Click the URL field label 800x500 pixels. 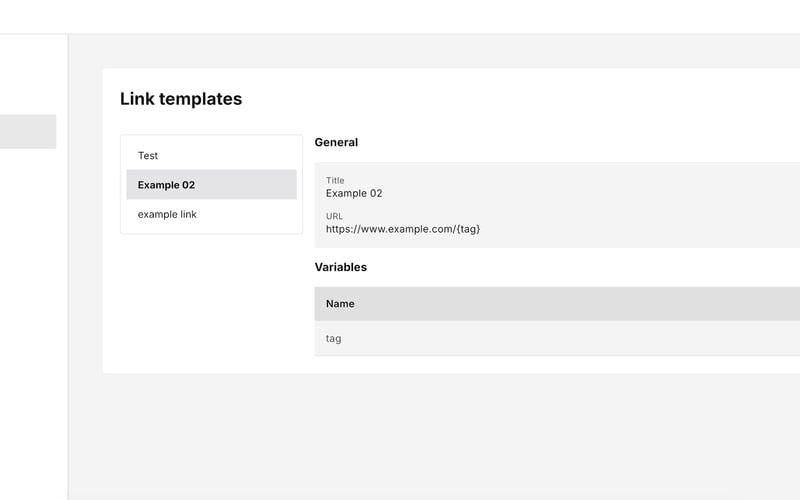[x=334, y=216]
